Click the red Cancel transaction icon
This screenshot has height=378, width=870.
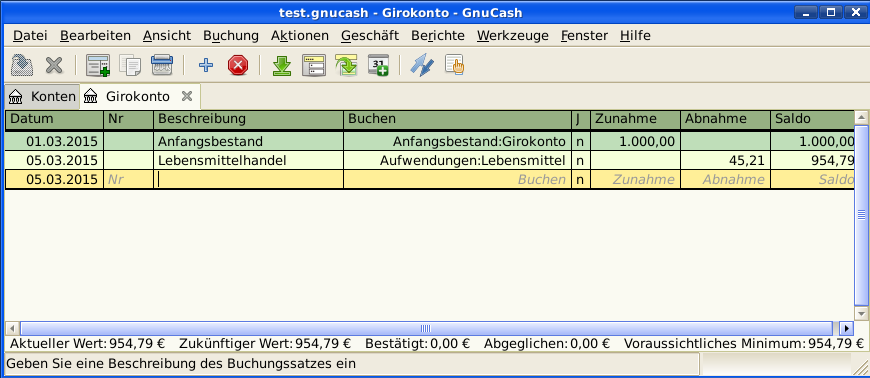pyautogui.click(x=238, y=65)
